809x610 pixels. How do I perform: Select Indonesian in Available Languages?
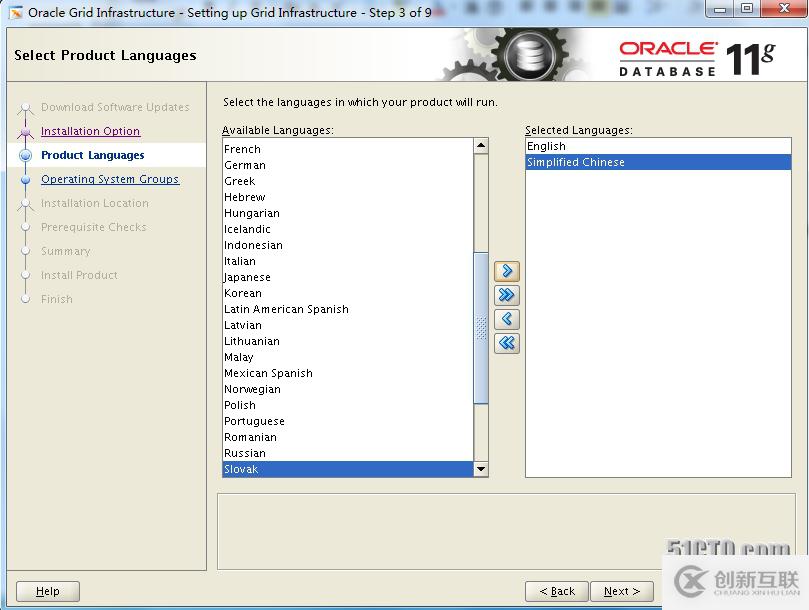pos(348,245)
